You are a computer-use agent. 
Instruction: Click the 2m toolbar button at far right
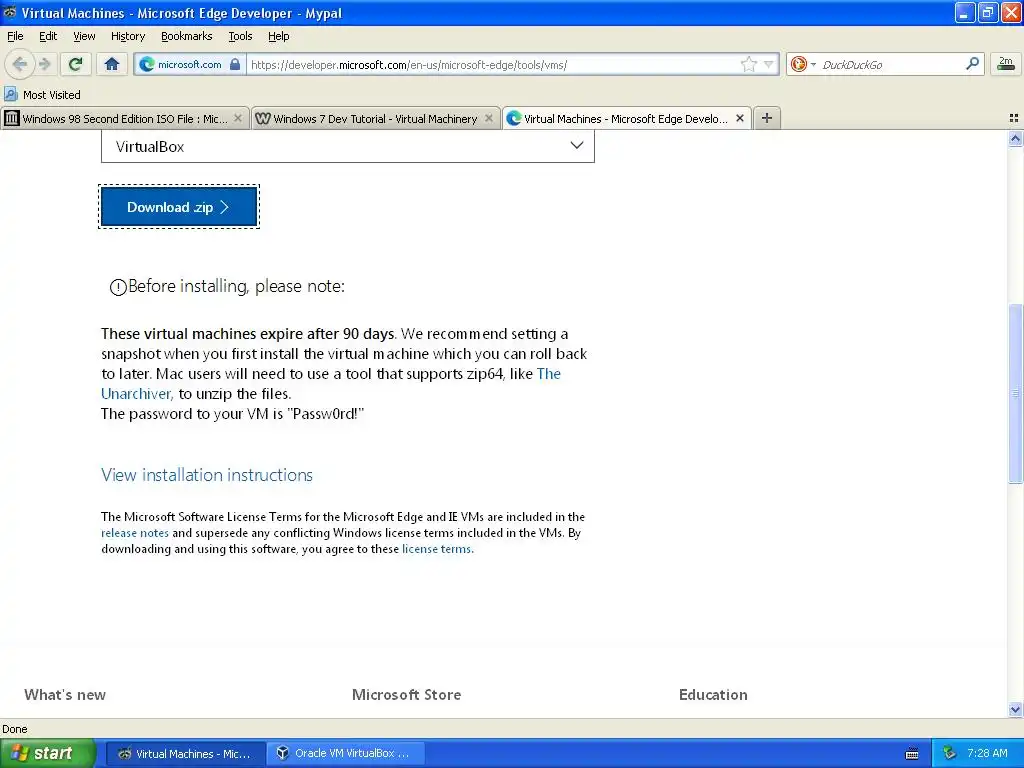click(x=1006, y=64)
